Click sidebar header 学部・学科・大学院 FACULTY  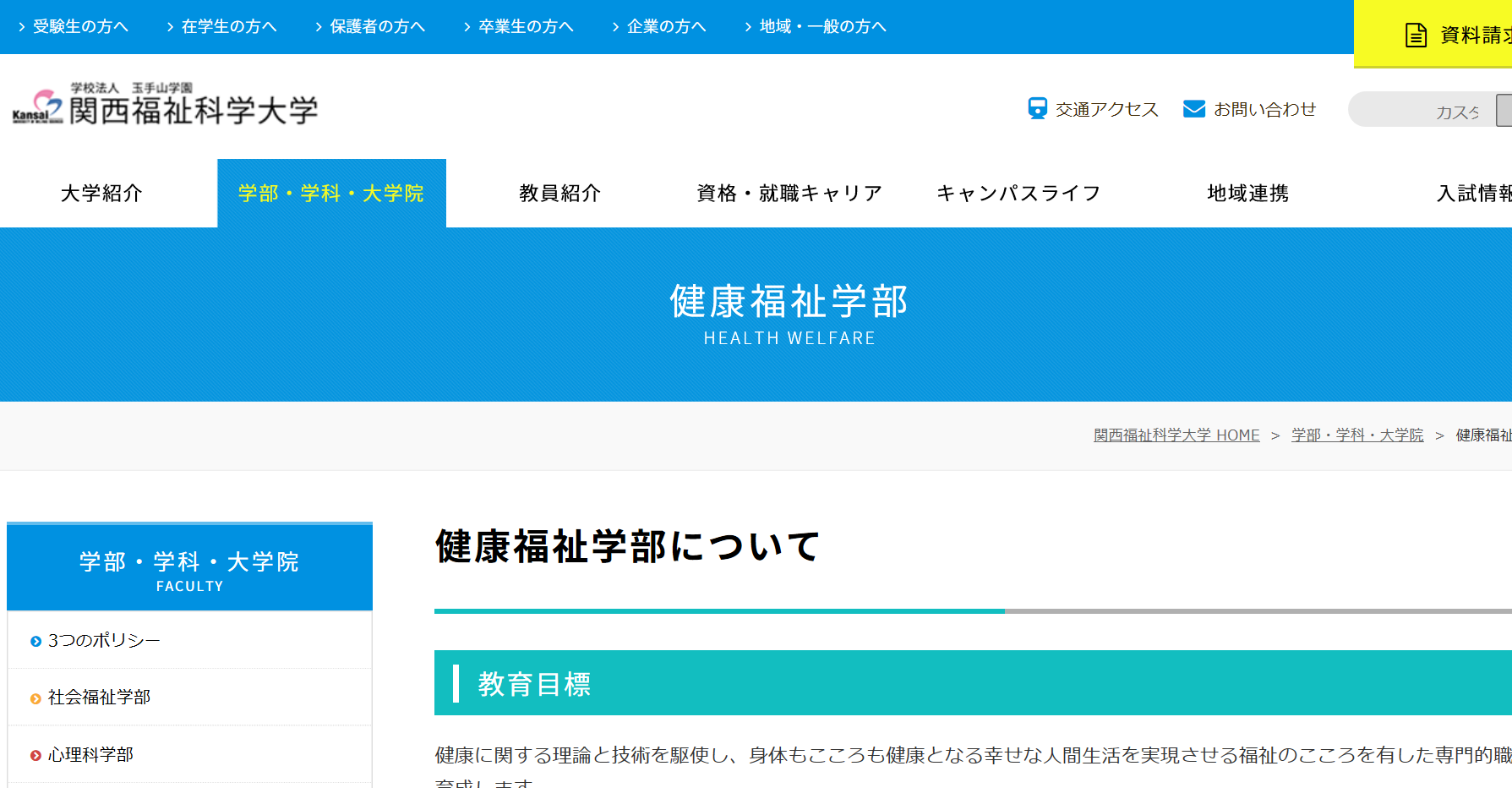(x=189, y=567)
